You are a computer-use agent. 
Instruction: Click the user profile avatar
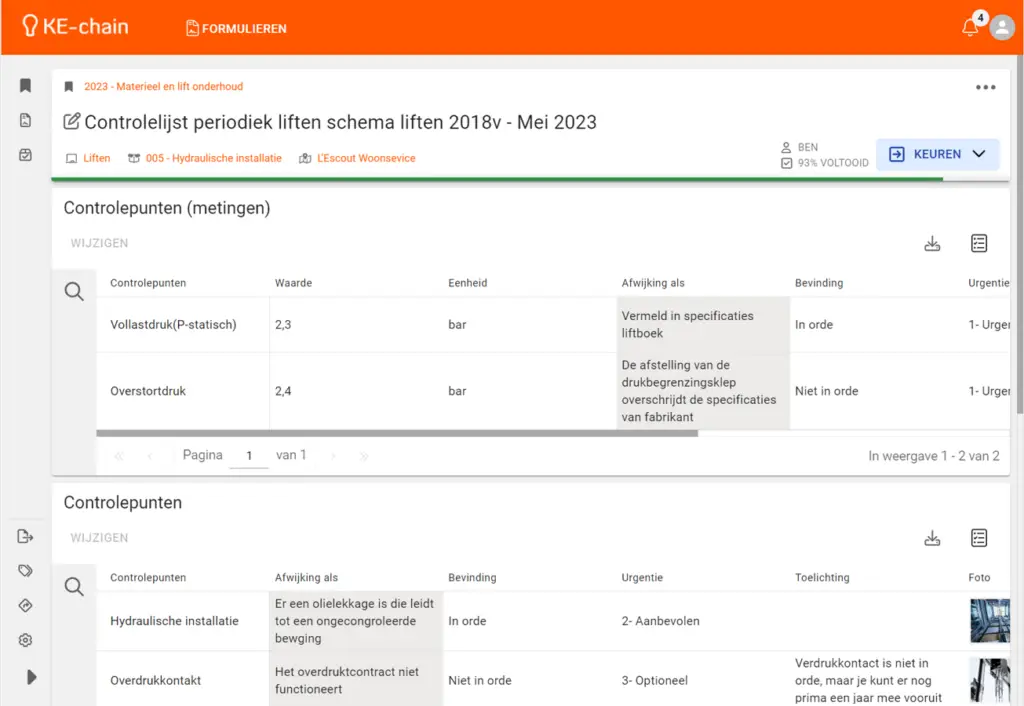click(x=1002, y=28)
